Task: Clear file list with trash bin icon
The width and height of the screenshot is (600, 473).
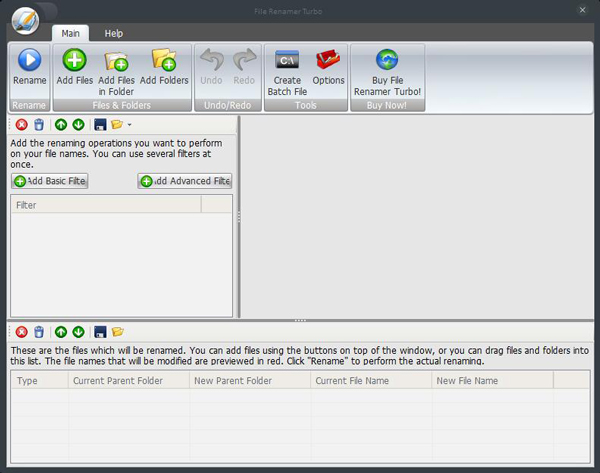Action: pos(39,332)
